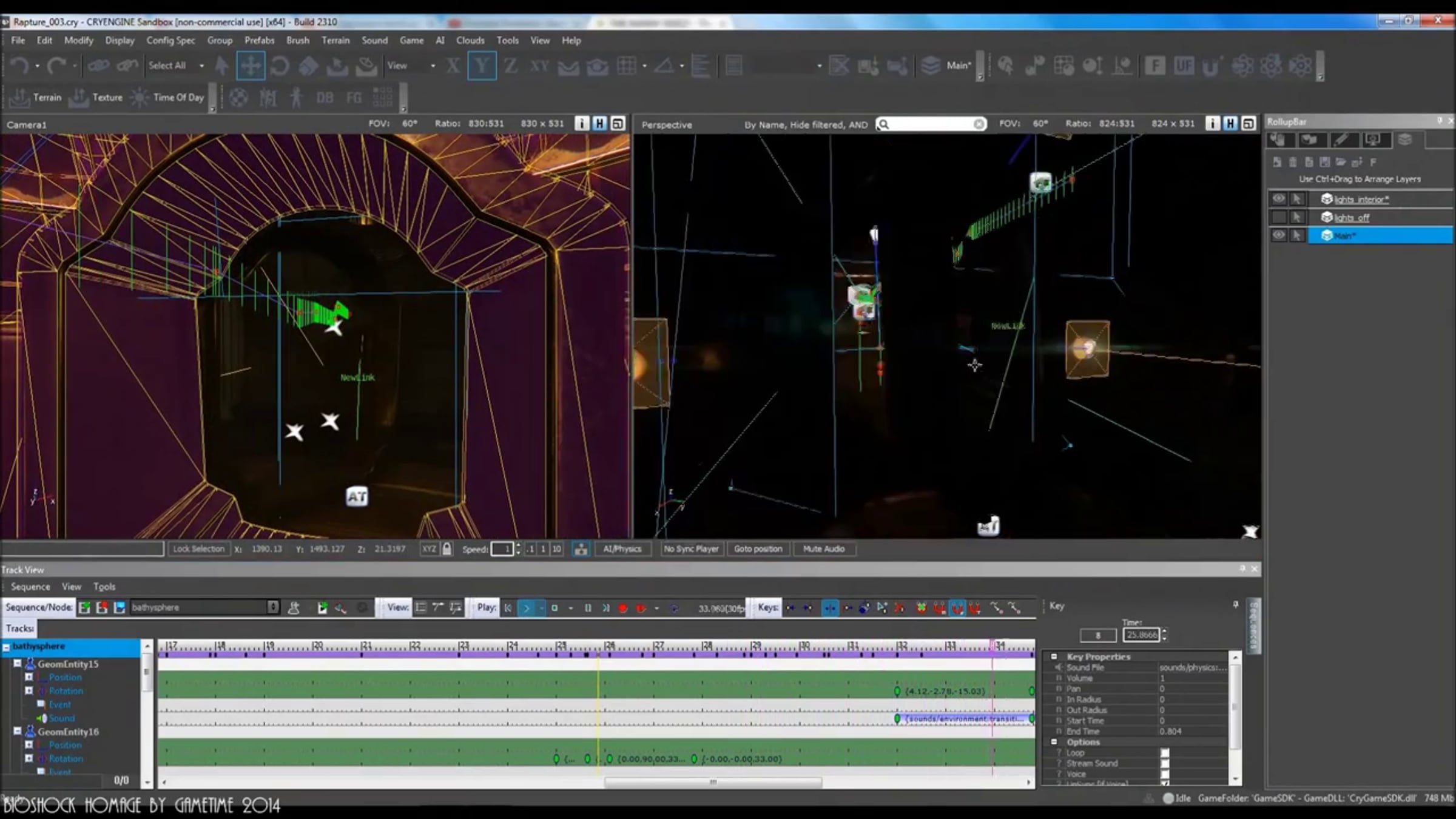Toggle the Y axis constraint

click(482, 66)
